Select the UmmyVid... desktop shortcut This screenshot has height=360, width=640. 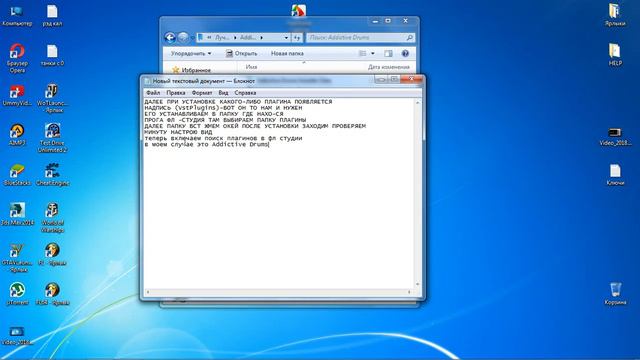pos(17,95)
